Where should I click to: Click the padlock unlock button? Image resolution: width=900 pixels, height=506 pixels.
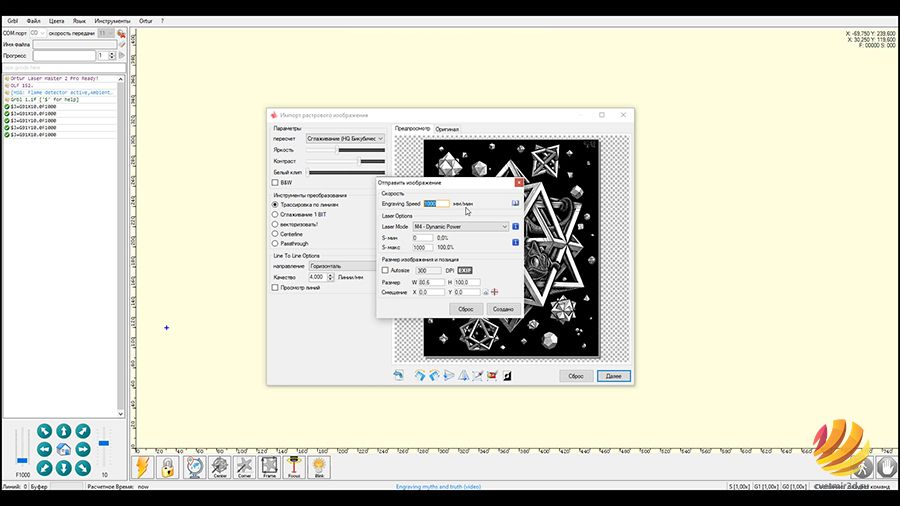168,468
